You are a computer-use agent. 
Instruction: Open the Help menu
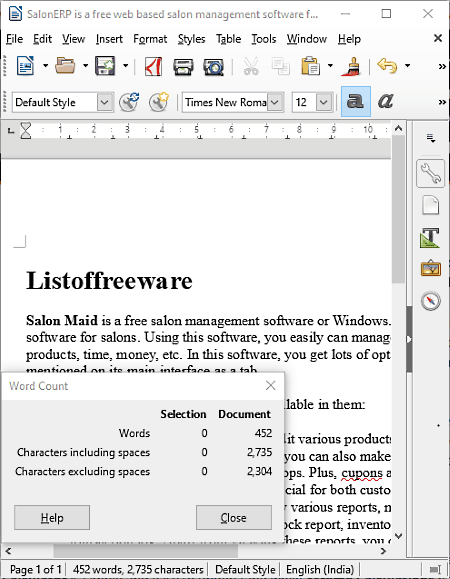pos(349,39)
